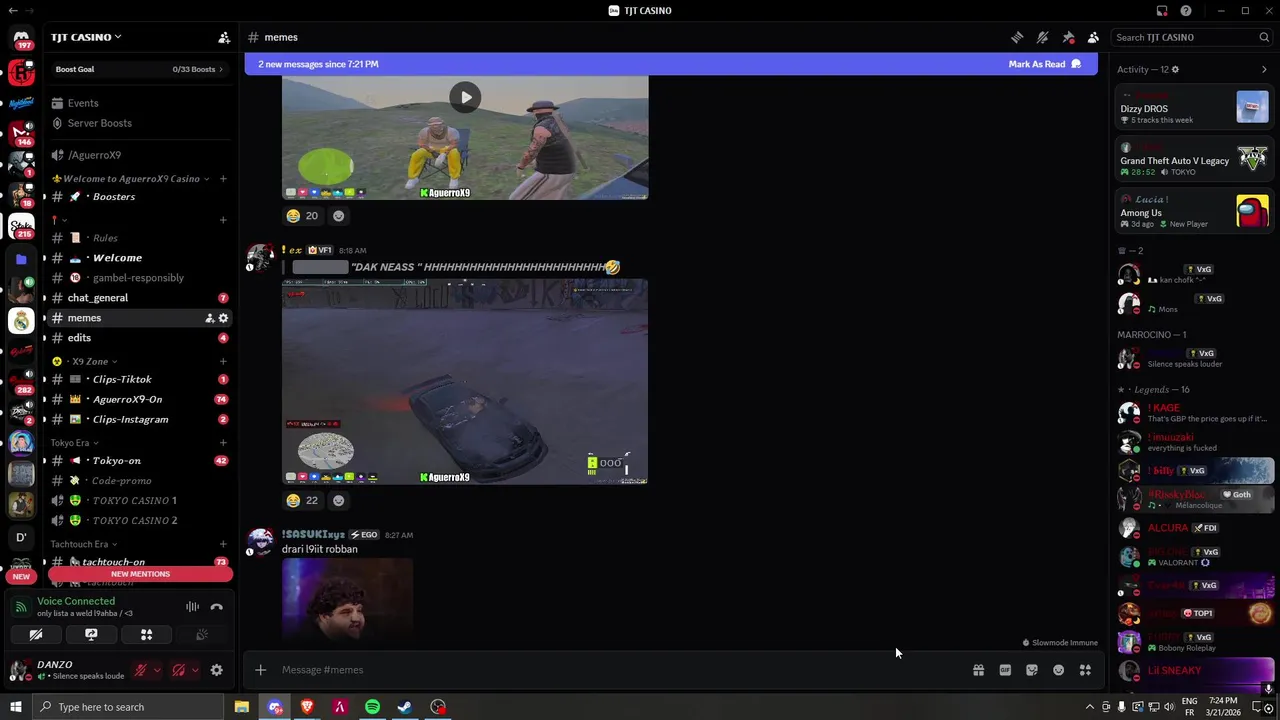Viewport: 1280px width, 720px height.
Task: Open the gift icon in message bar
Action: [978, 670]
